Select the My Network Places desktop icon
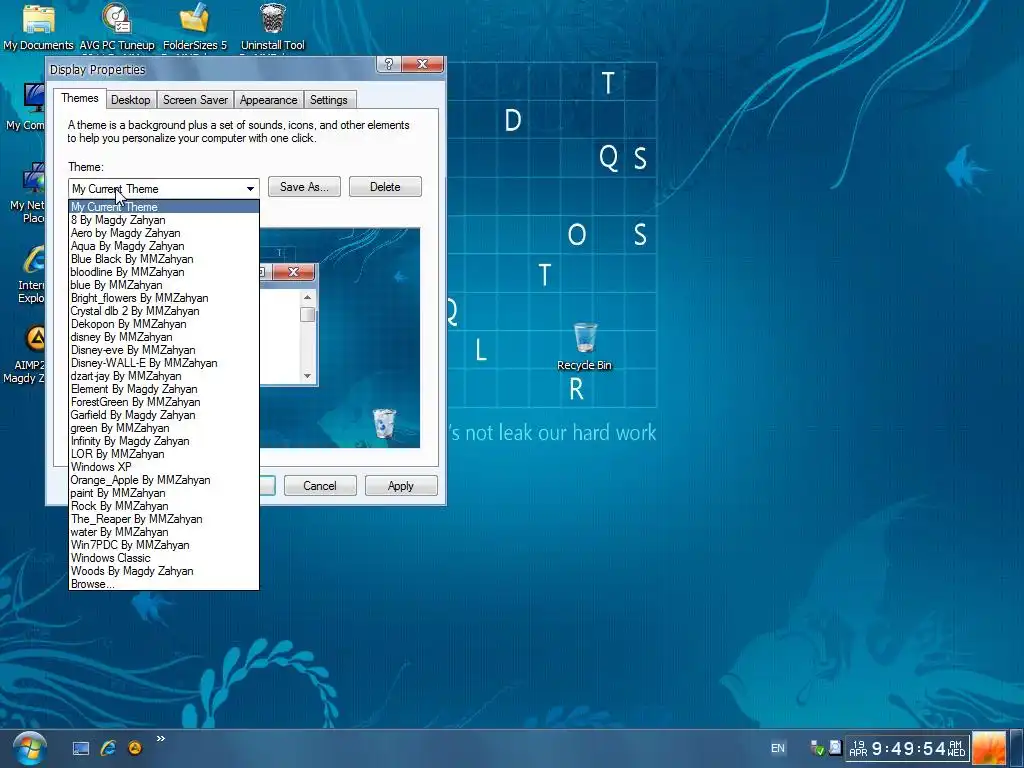The height and width of the screenshot is (768, 1024). (27, 194)
